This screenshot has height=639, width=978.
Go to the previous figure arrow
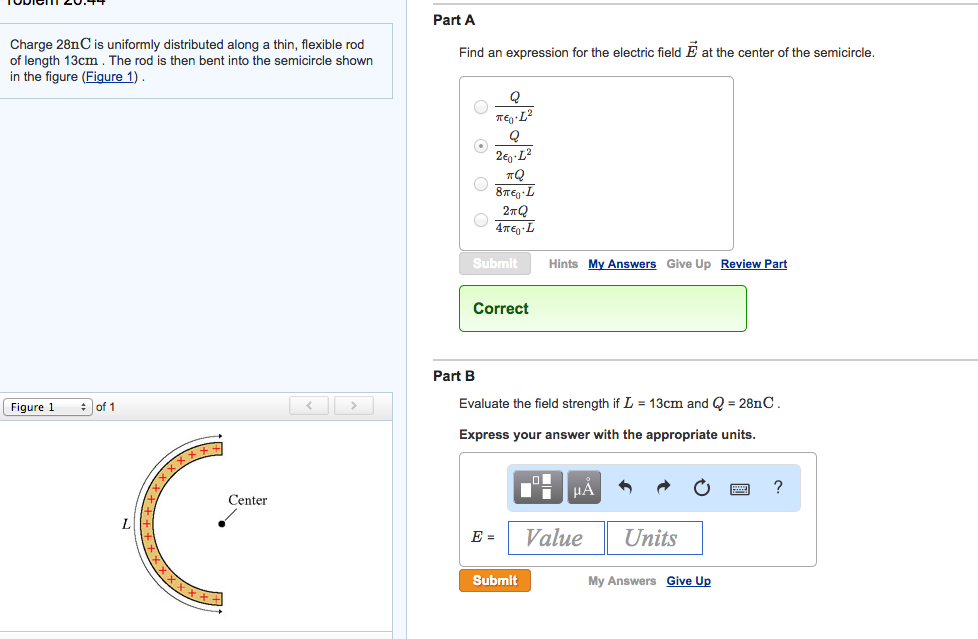[x=310, y=406]
